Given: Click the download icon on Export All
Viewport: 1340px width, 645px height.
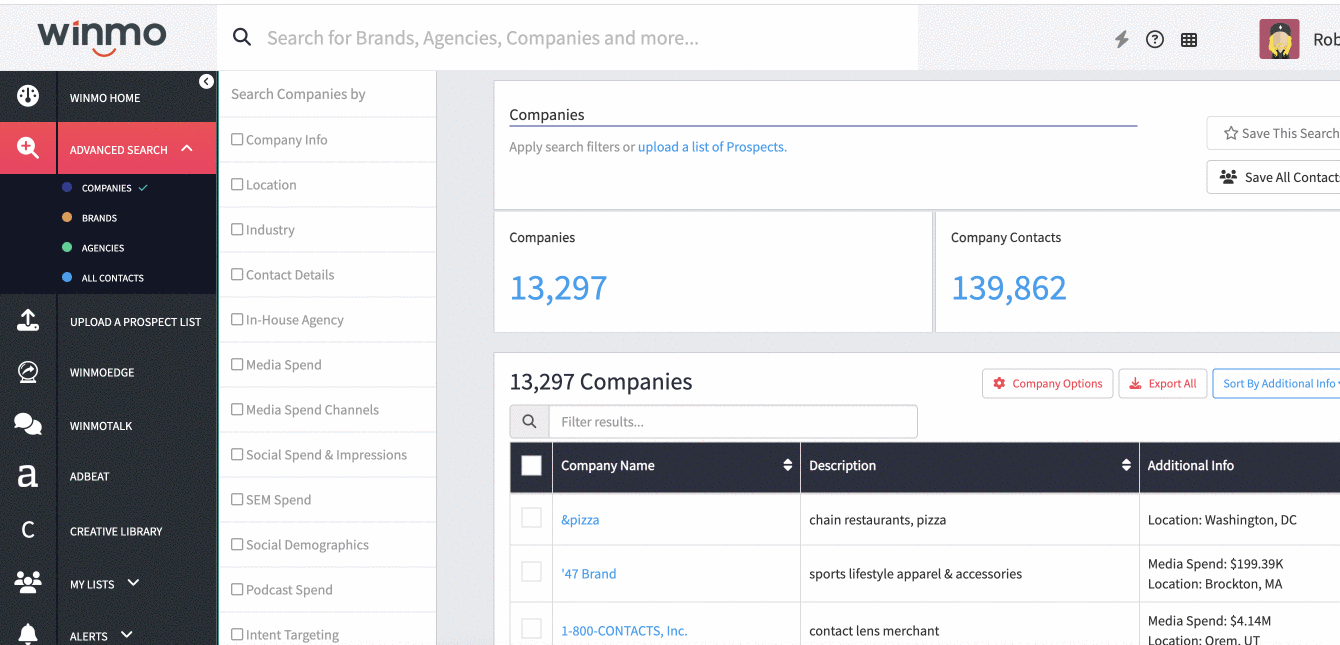Looking at the screenshot, I should pyautogui.click(x=1136, y=383).
